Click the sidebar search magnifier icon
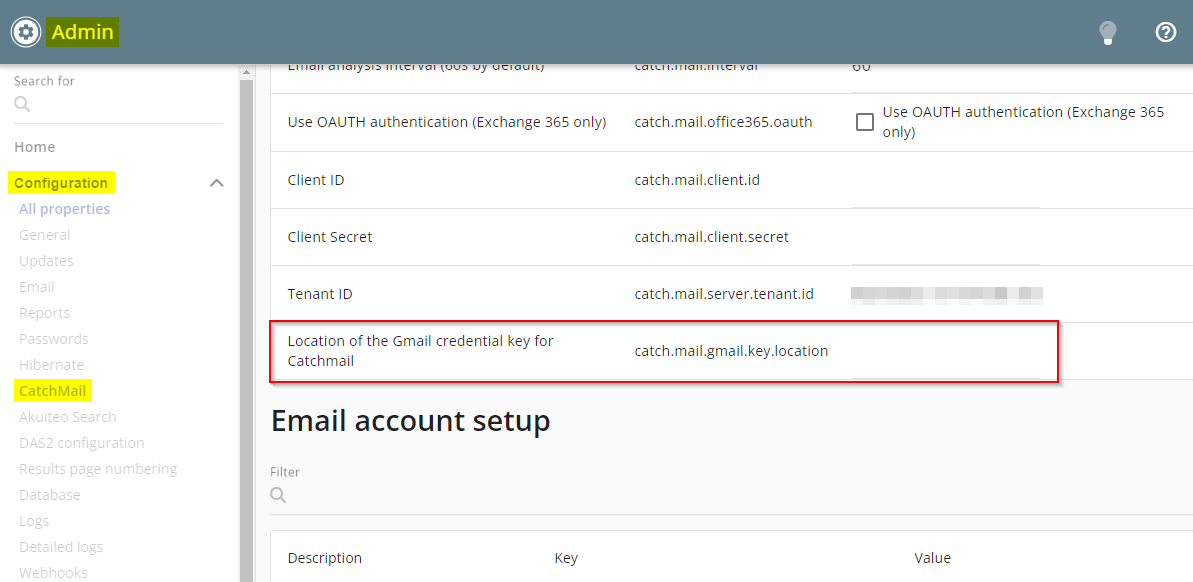This screenshot has width=1193, height=582. click(x=23, y=104)
